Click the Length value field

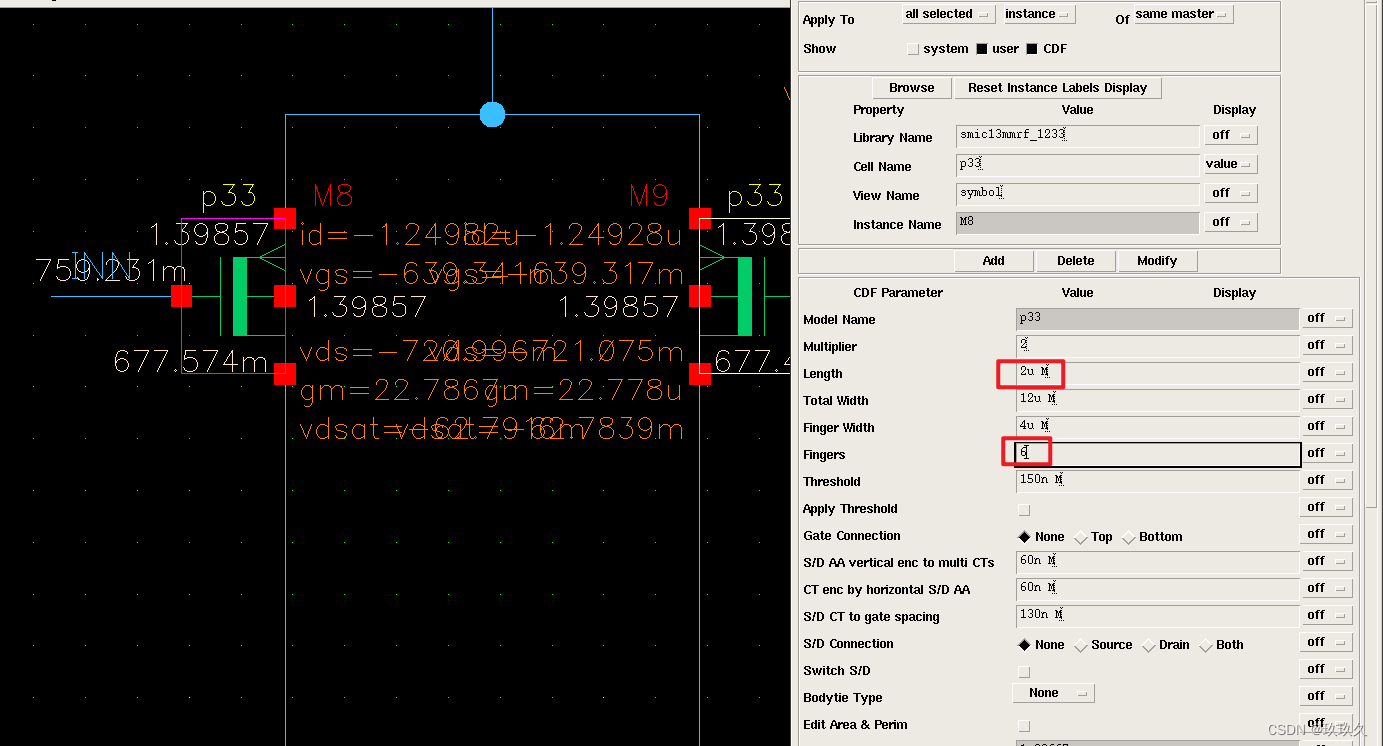point(1157,373)
